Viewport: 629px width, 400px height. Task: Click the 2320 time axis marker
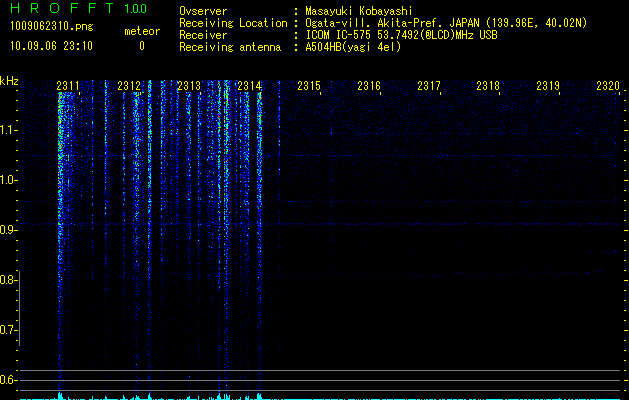click(x=608, y=86)
